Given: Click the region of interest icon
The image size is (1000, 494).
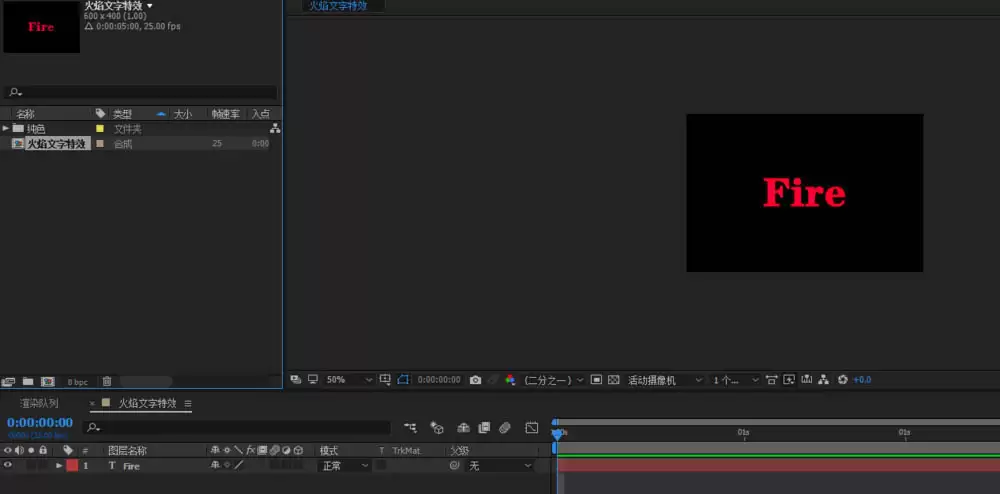Looking at the screenshot, I should pyautogui.click(x=596, y=380).
